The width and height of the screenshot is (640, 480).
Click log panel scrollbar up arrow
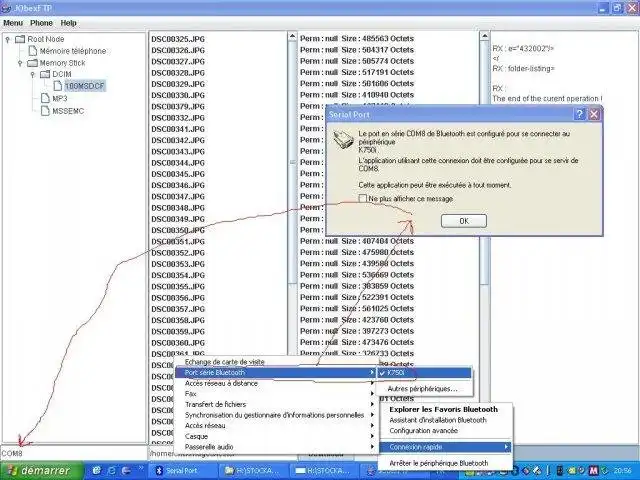[484, 36]
